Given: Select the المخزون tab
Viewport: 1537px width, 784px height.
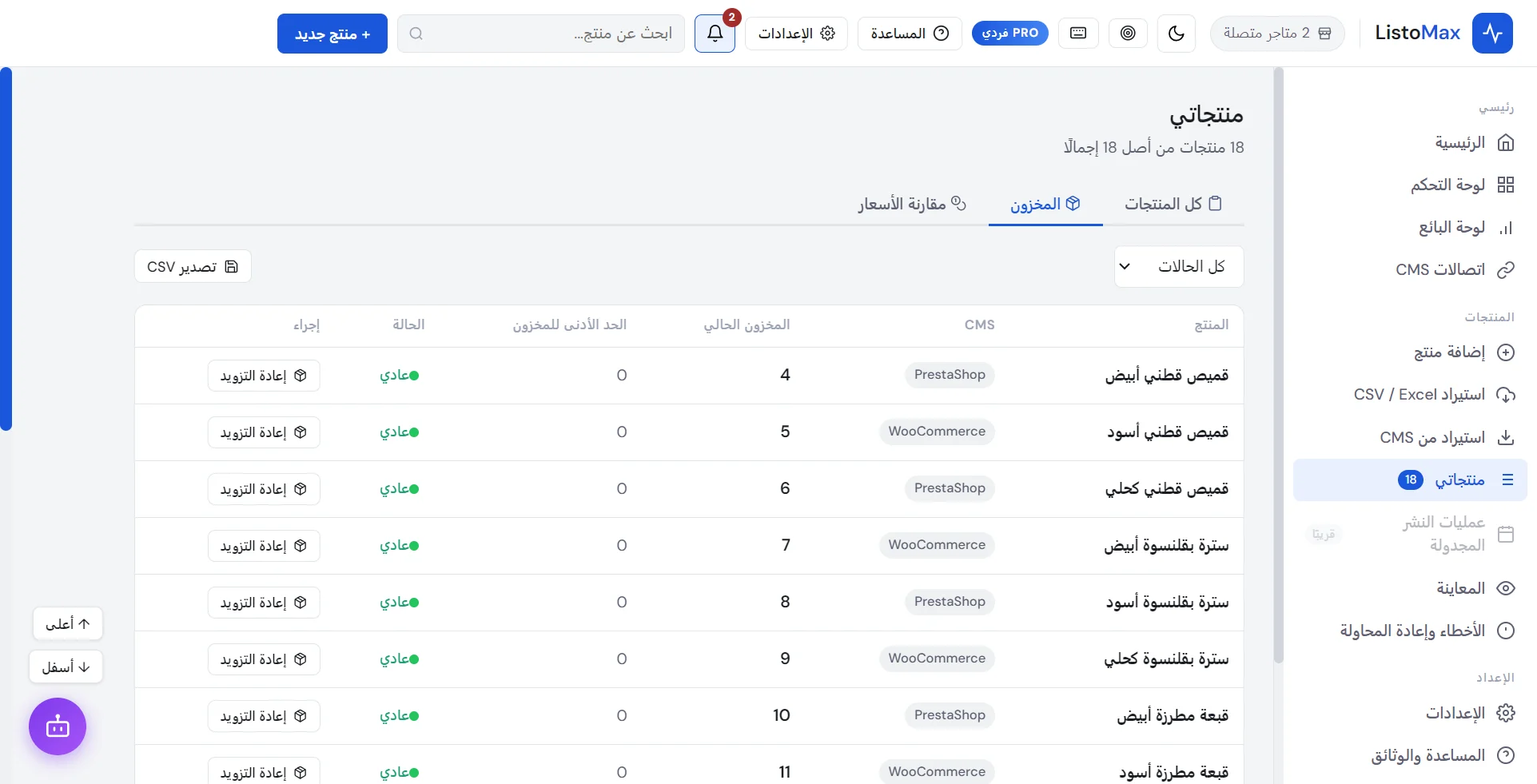Looking at the screenshot, I should click(1045, 205).
